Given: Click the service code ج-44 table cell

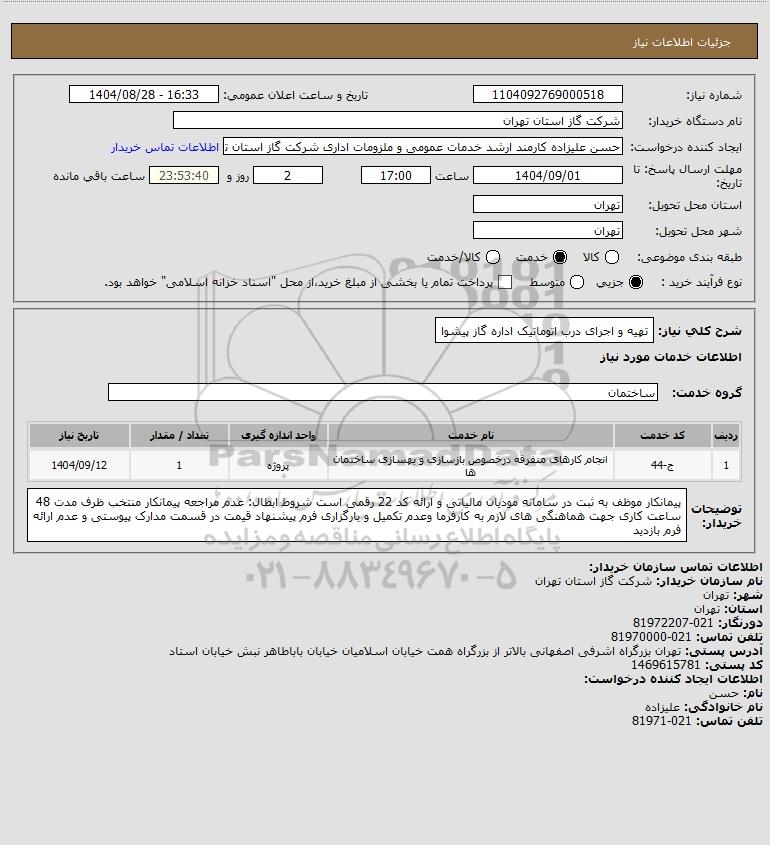Looking at the screenshot, I should 662,465.
